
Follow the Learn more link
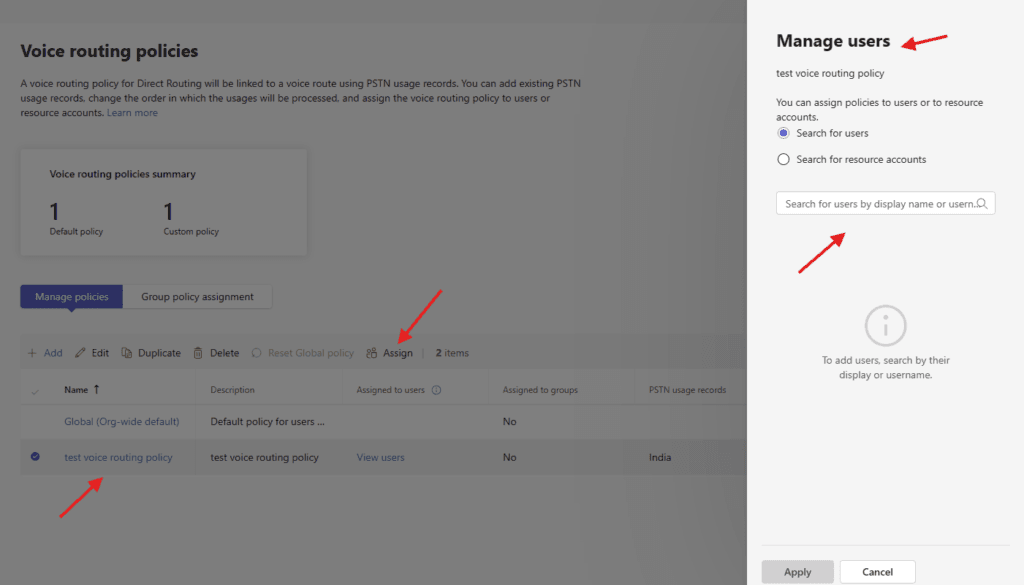pyautogui.click(x=132, y=113)
